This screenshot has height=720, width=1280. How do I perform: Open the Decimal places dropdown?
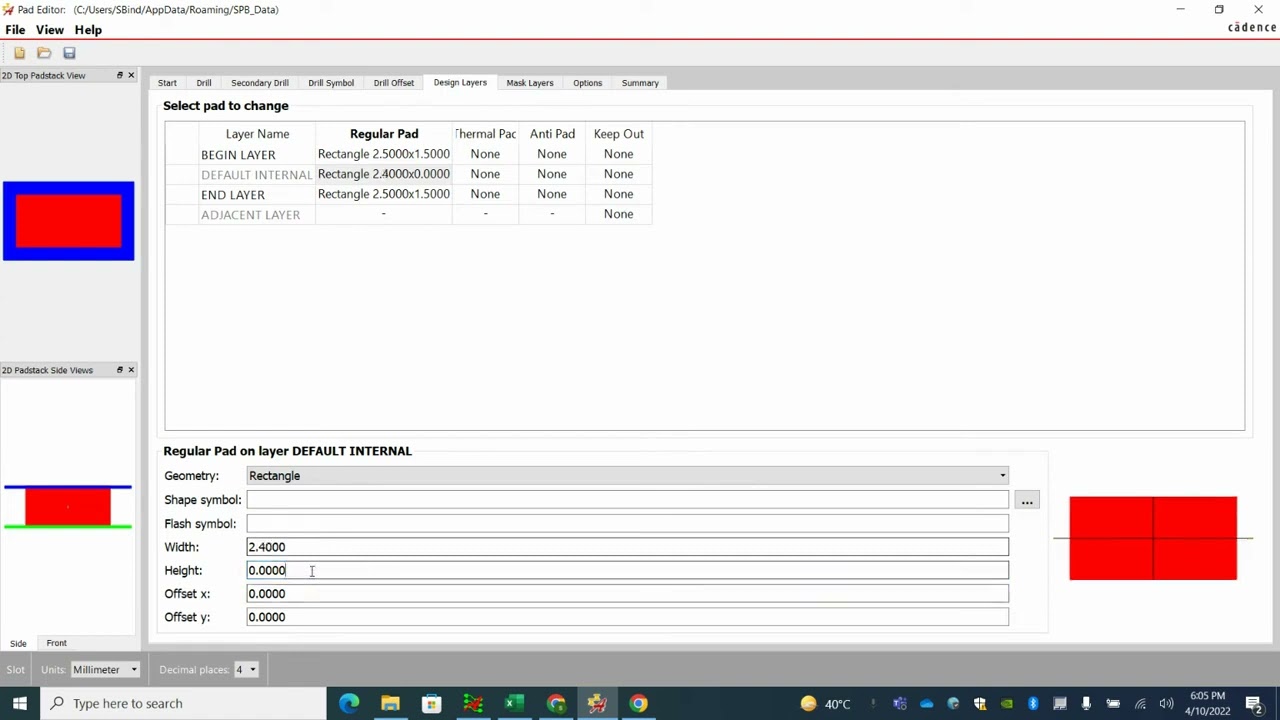[x=246, y=670]
